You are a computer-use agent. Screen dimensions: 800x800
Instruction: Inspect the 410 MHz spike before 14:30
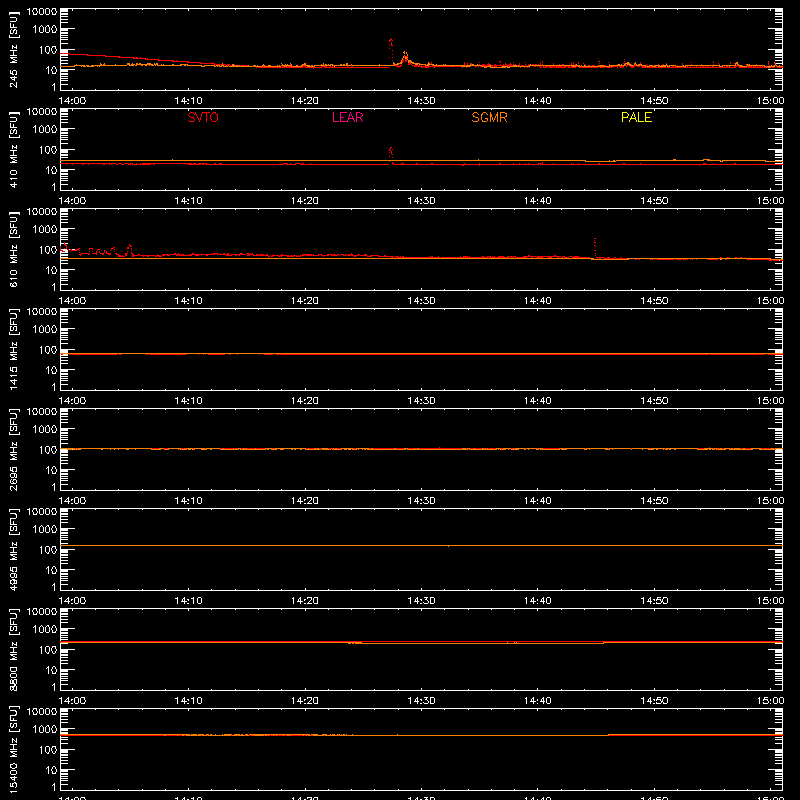[x=391, y=154]
